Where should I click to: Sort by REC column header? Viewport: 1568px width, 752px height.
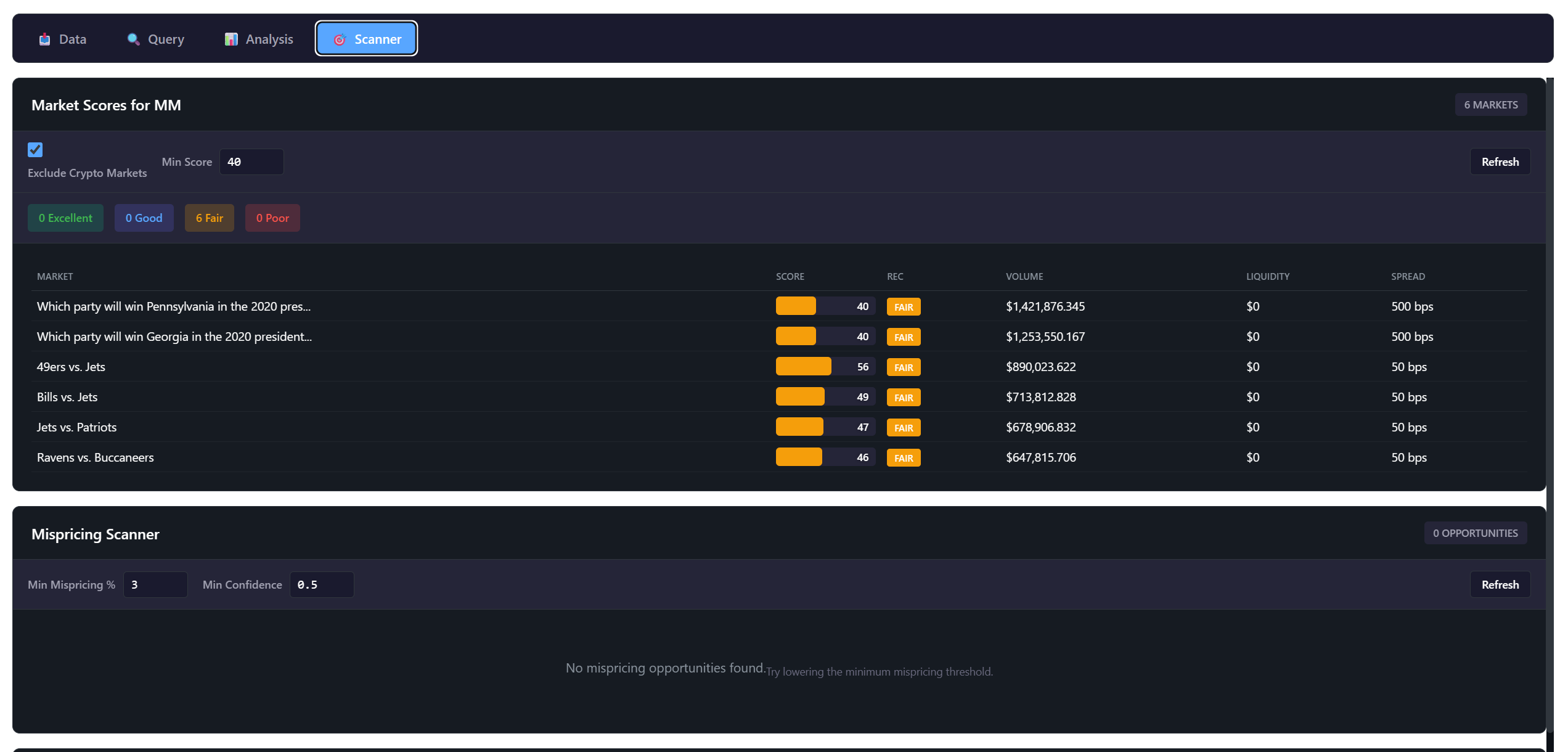[895, 277]
